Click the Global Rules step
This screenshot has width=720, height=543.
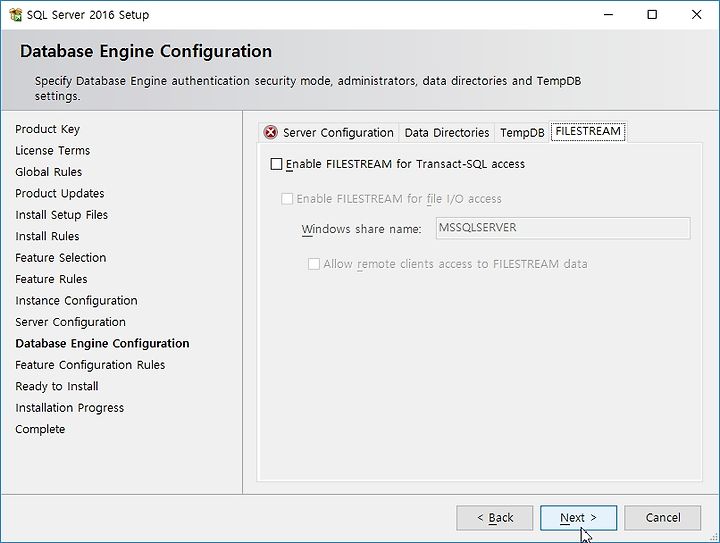click(49, 172)
